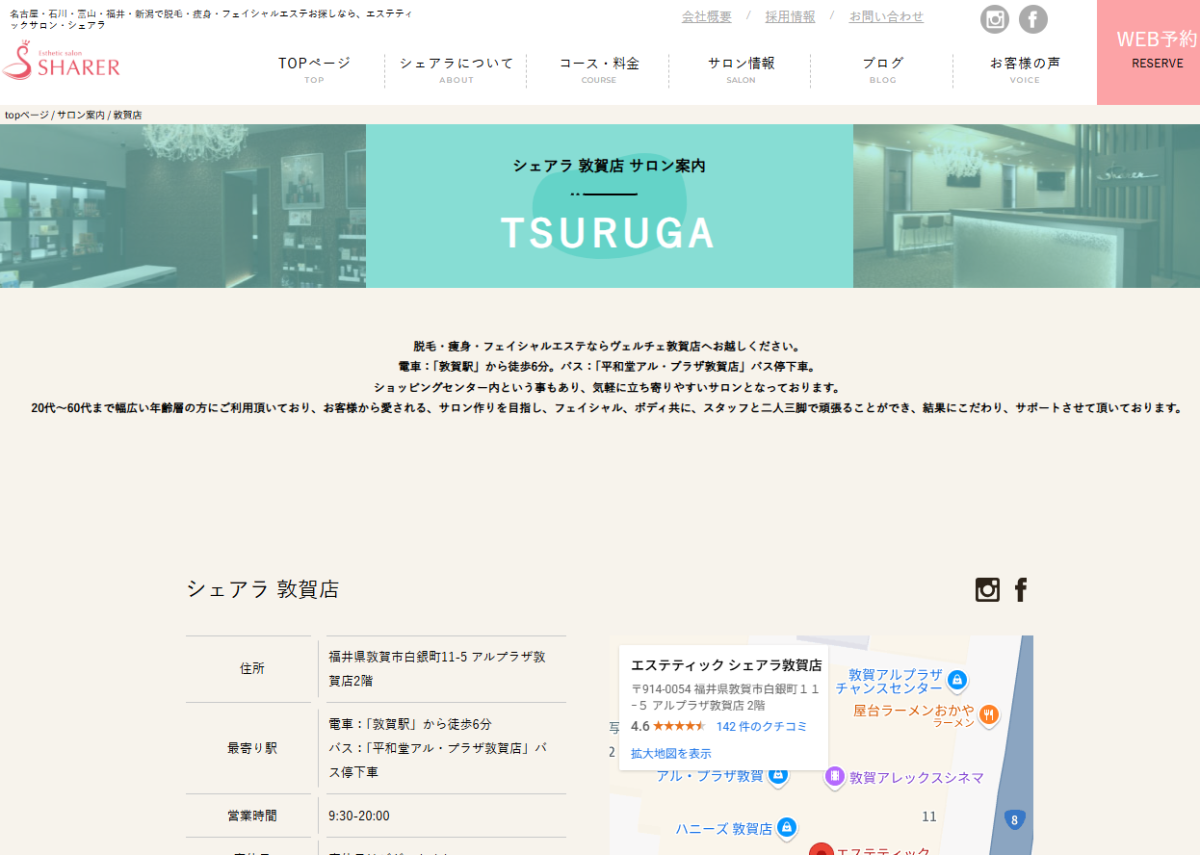1200x855 pixels.
Task: Click the red エステティック location pin
Action: pos(821,849)
